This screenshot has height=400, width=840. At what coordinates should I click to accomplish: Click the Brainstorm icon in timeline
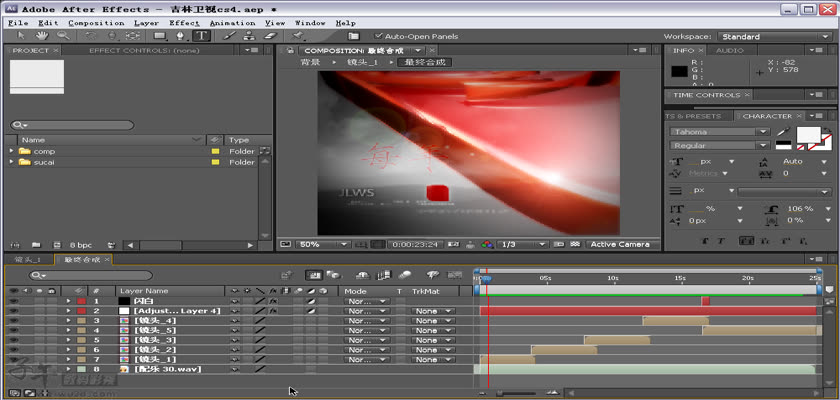point(433,275)
